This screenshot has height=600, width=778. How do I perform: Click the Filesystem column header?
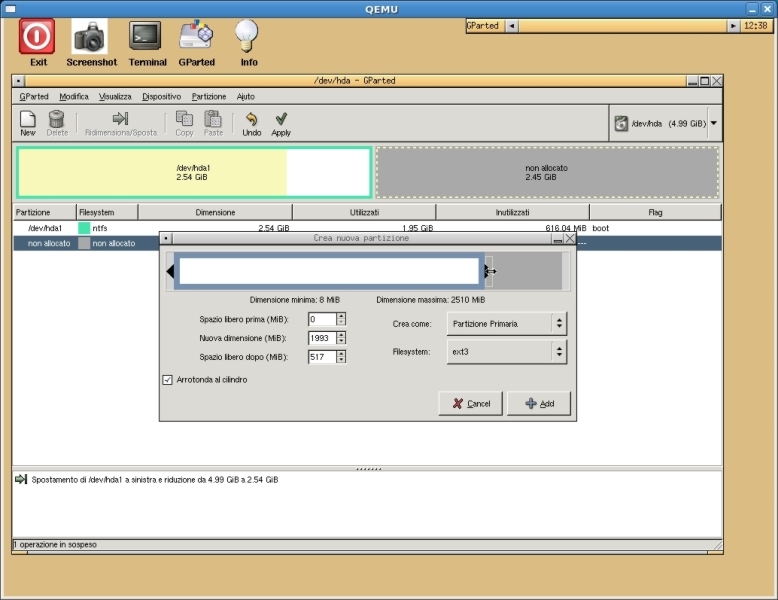[x=107, y=212]
